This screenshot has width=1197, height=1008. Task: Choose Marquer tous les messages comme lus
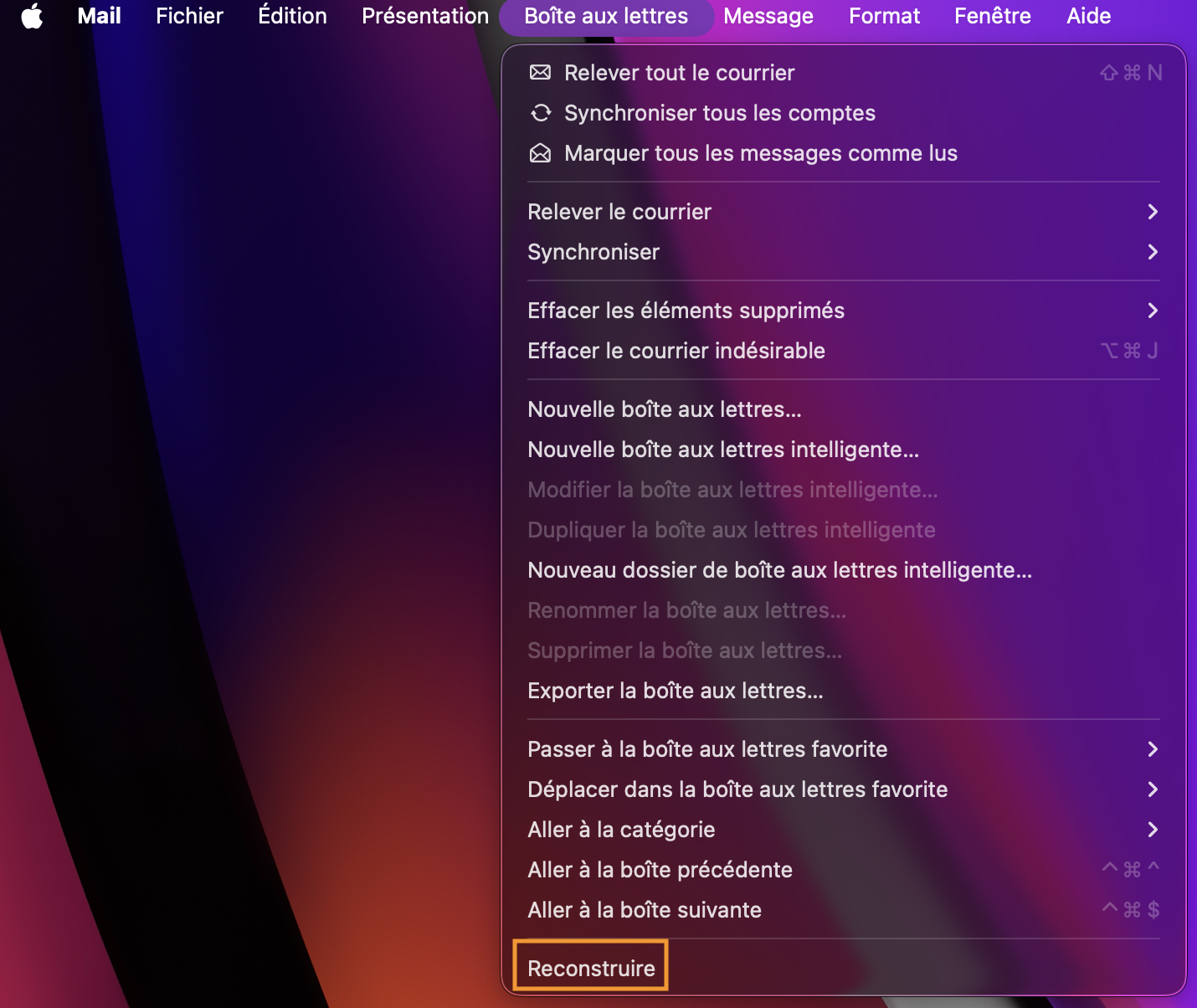844,153
